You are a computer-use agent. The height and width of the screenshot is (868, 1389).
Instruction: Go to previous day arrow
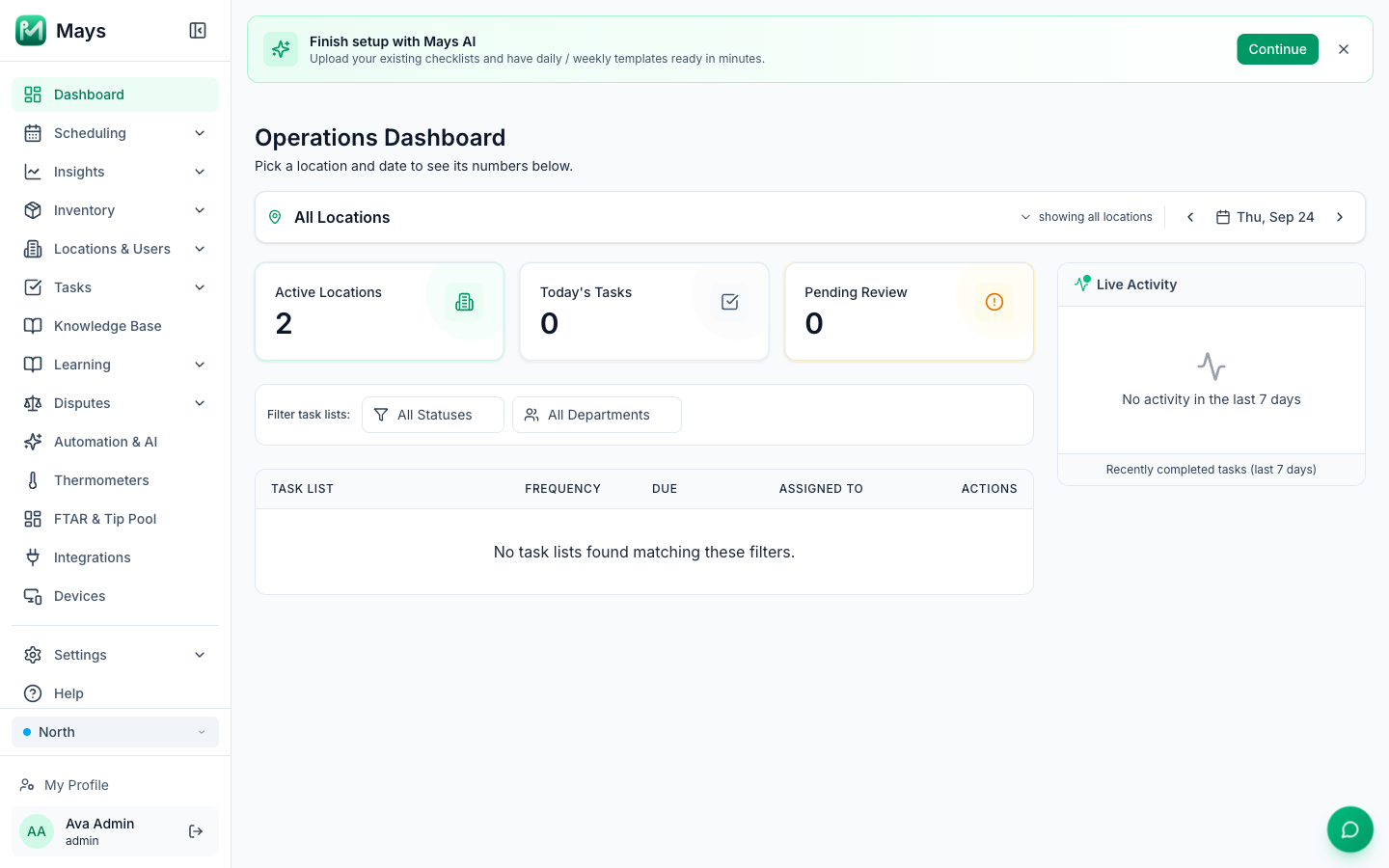click(x=1190, y=217)
